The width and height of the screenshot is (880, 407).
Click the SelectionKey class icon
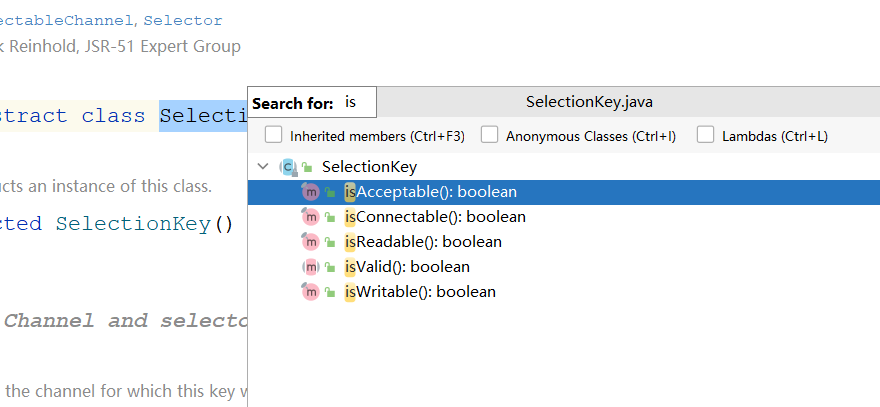[288, 167]
